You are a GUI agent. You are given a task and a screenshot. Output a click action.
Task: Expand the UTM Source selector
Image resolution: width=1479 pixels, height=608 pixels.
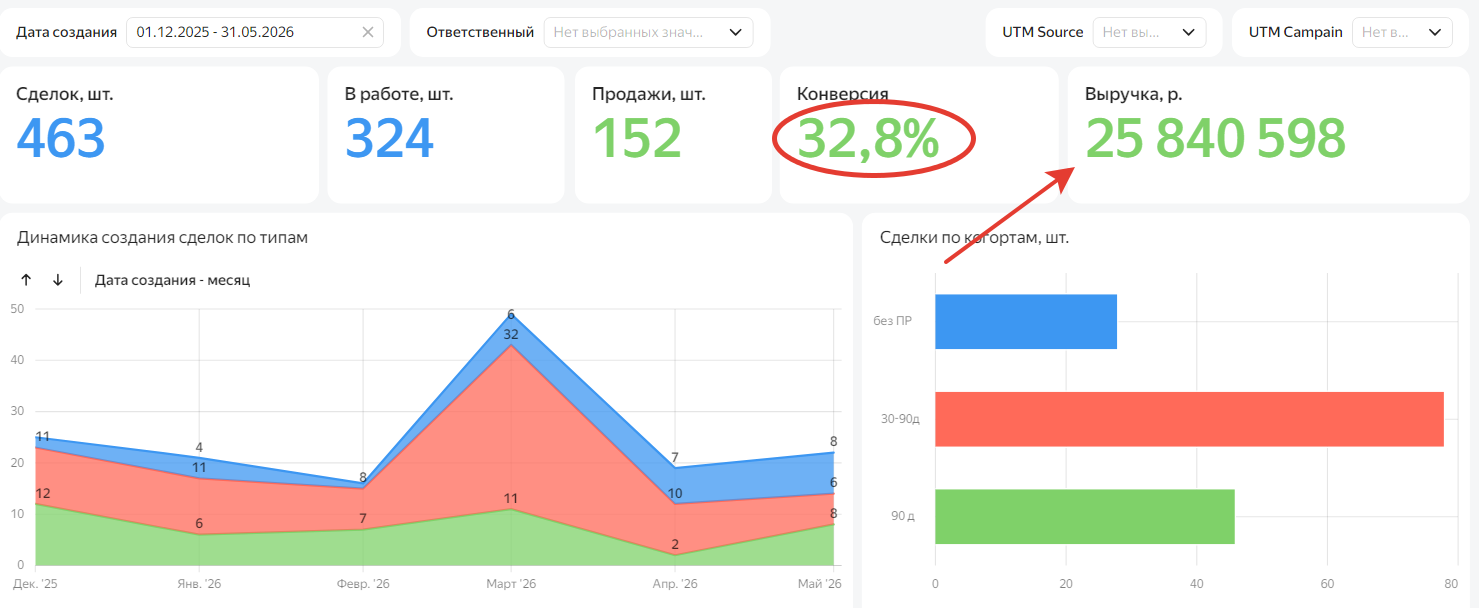click(x=1149, y=32)
